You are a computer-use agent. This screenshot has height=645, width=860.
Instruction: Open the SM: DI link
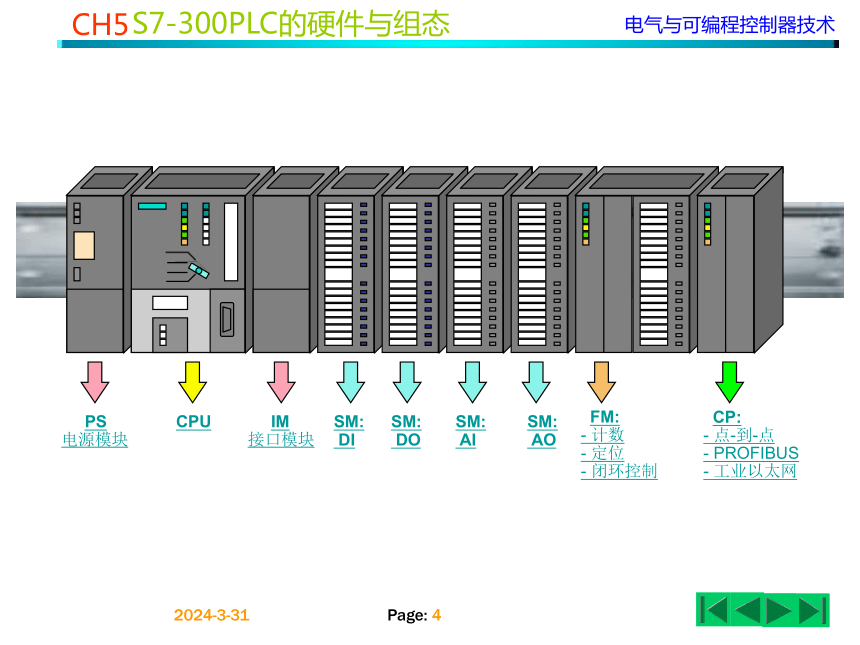(x=348, y=431)
